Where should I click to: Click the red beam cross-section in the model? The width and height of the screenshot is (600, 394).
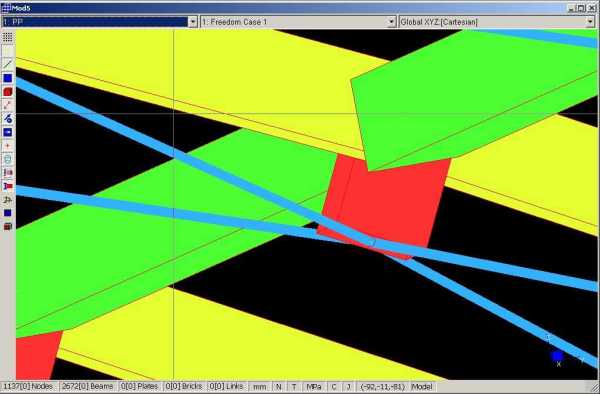[386, 203]
